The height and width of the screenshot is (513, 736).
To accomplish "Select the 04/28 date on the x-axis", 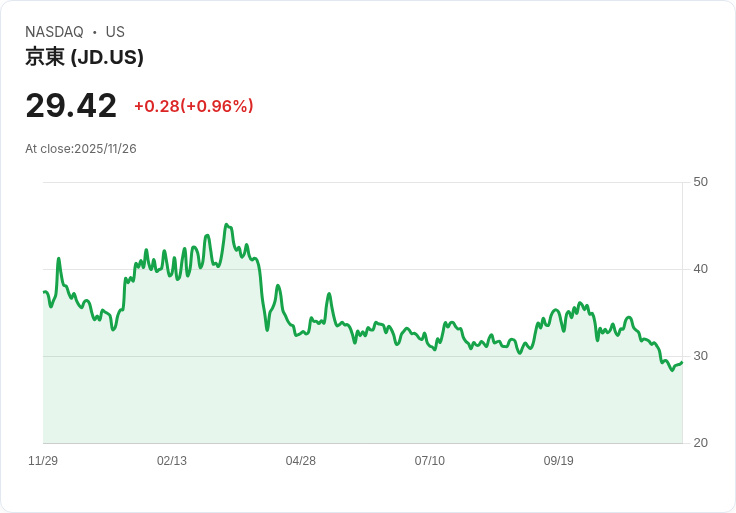I will 301,461.
